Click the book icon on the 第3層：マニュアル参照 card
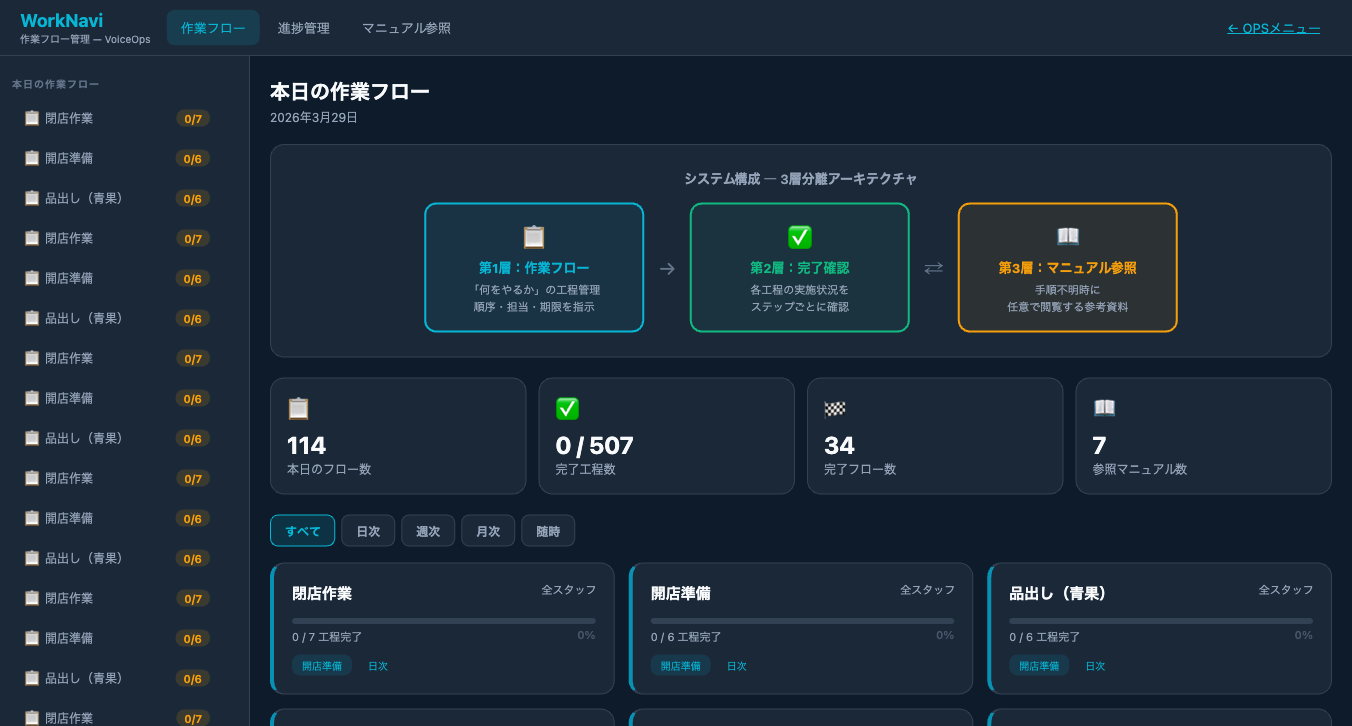The height and width of the screenshot is (726, 1352). 1067,236
